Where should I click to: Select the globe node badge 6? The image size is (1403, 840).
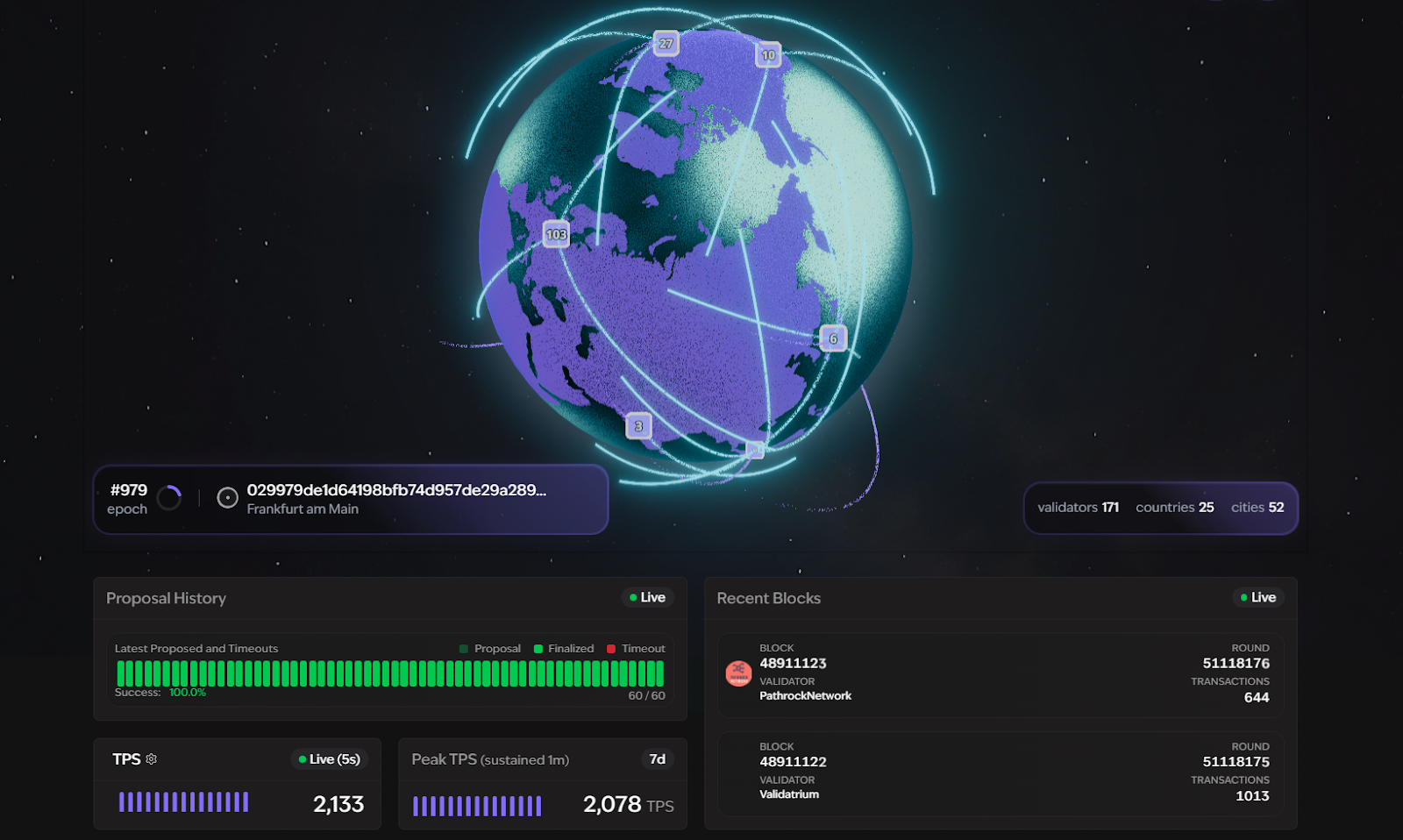[835, 337]
